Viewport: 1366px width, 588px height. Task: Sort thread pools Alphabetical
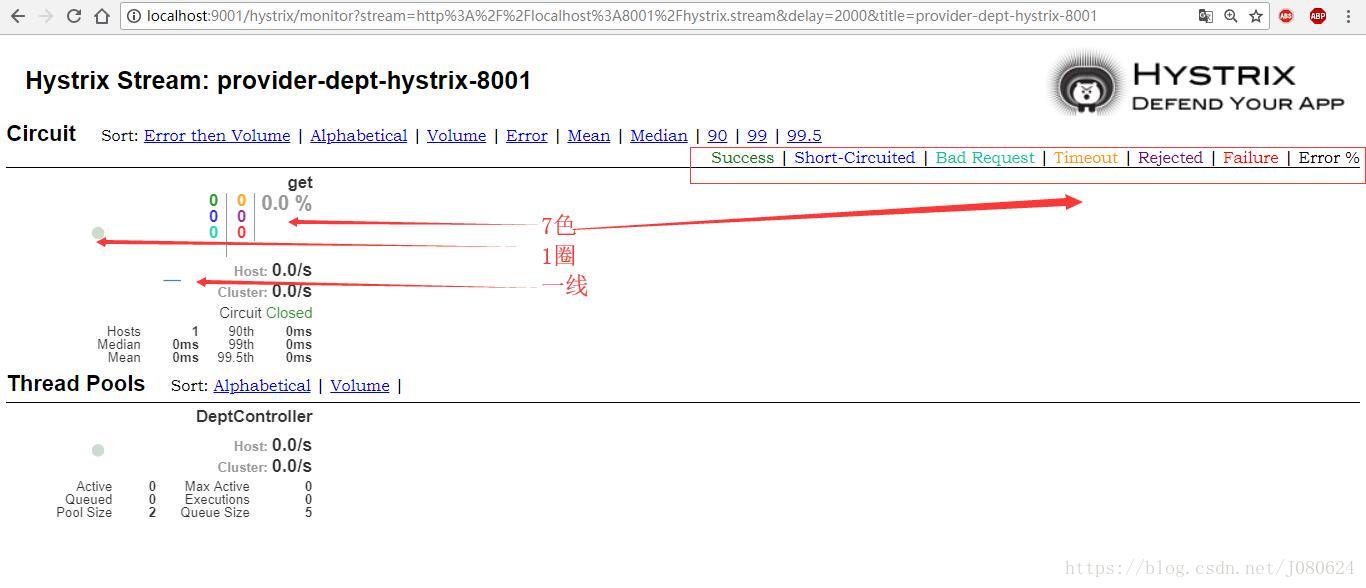pyautogui.click(x=262, y=386)
